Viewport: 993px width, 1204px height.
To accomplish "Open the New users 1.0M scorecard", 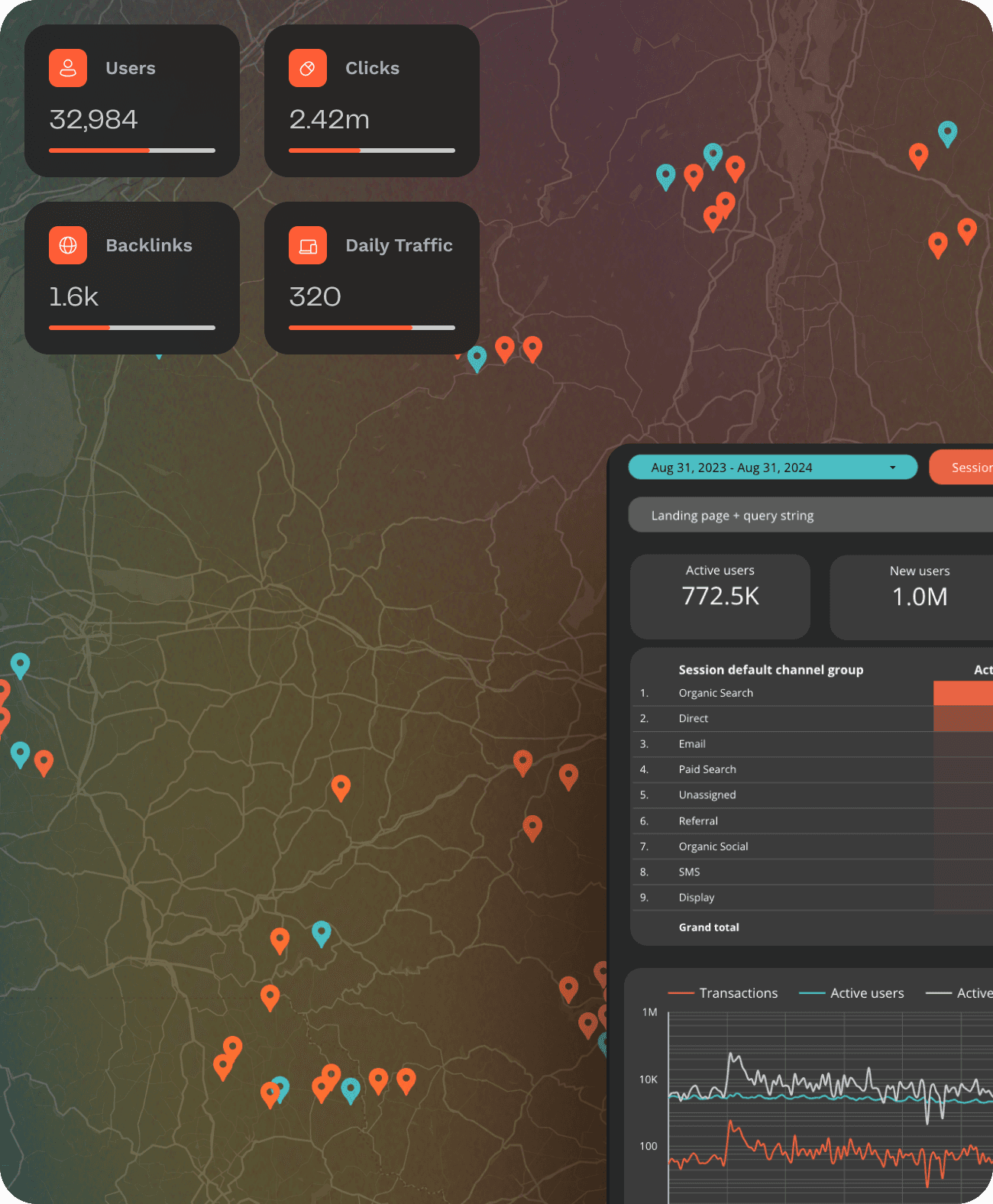I will (911, 597).
